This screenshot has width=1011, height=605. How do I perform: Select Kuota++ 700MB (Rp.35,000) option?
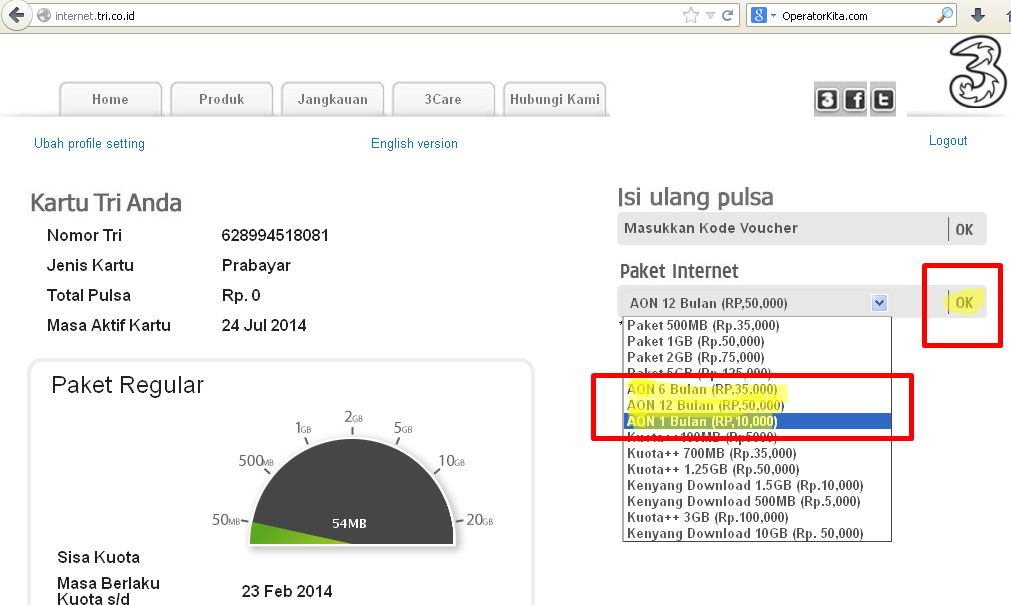[x=757, y=453]
